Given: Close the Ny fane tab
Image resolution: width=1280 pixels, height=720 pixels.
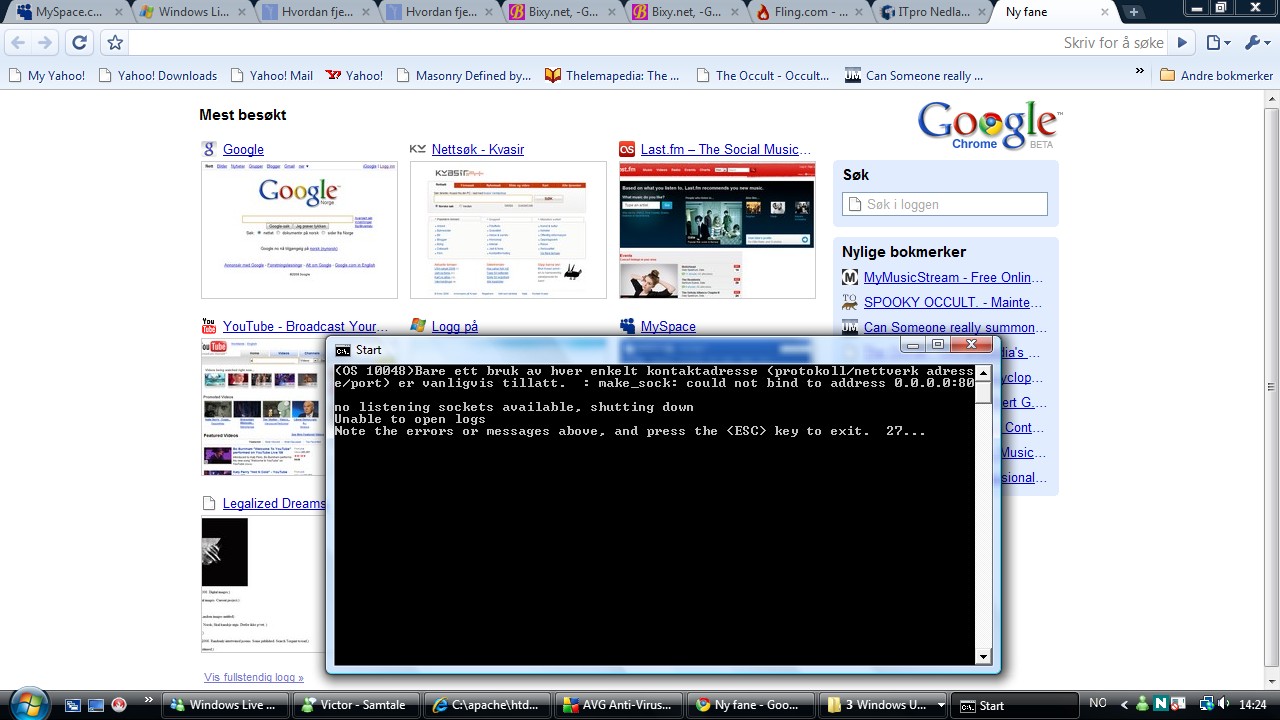Looking at the screenshot, I should point(1107,13).
